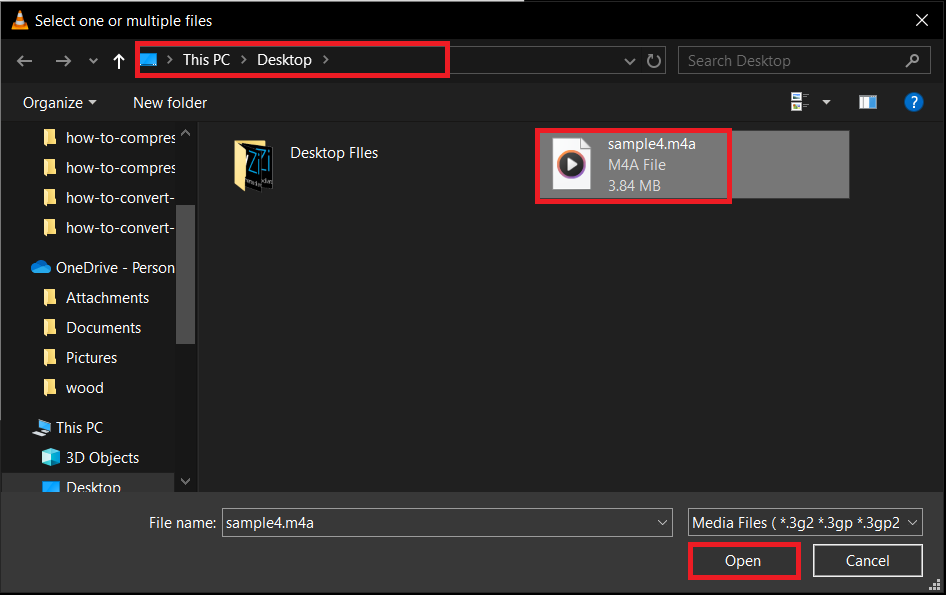Navigate back to the previous folder

(24, 60)
